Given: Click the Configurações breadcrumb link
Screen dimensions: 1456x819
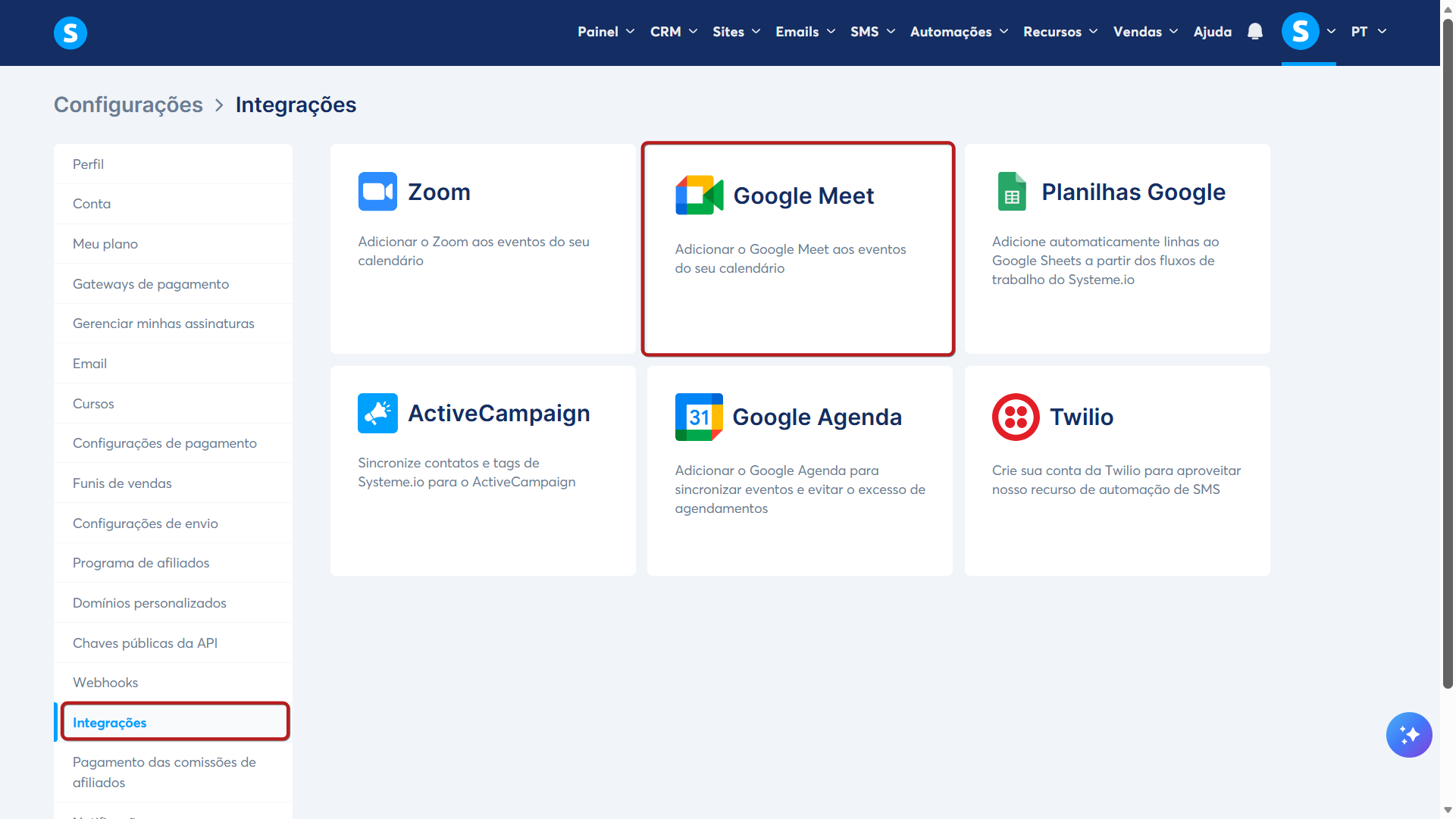Looking at the screenshot, I should [128, 105].
